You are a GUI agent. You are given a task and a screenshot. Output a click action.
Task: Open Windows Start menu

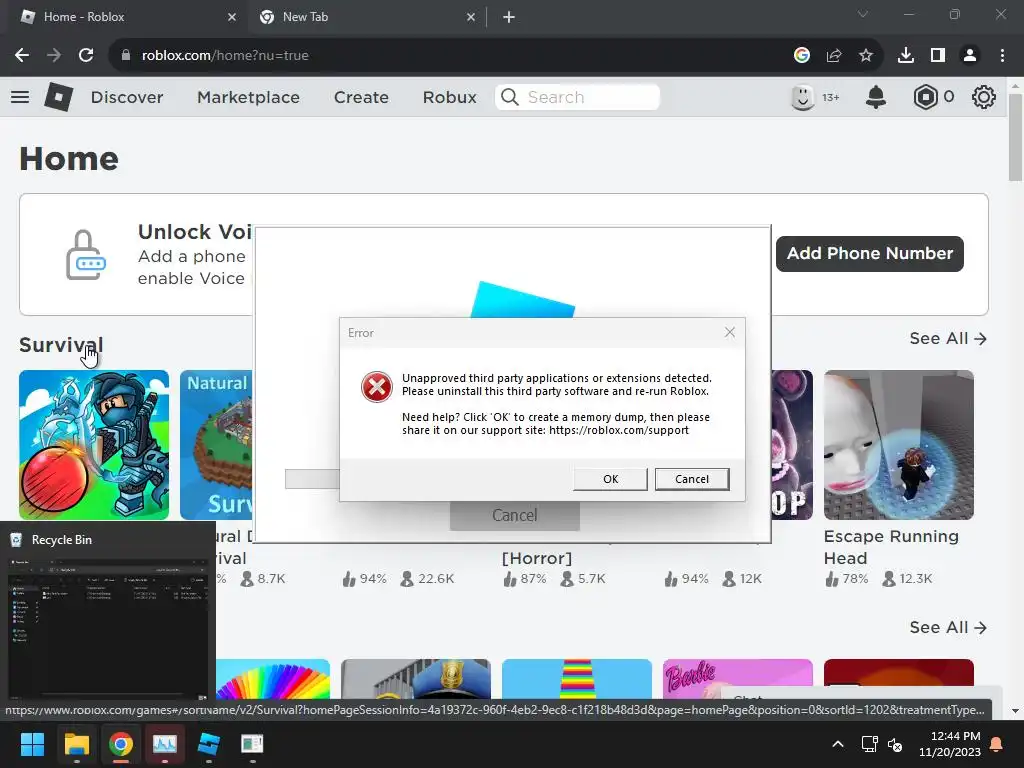point(32,744)
